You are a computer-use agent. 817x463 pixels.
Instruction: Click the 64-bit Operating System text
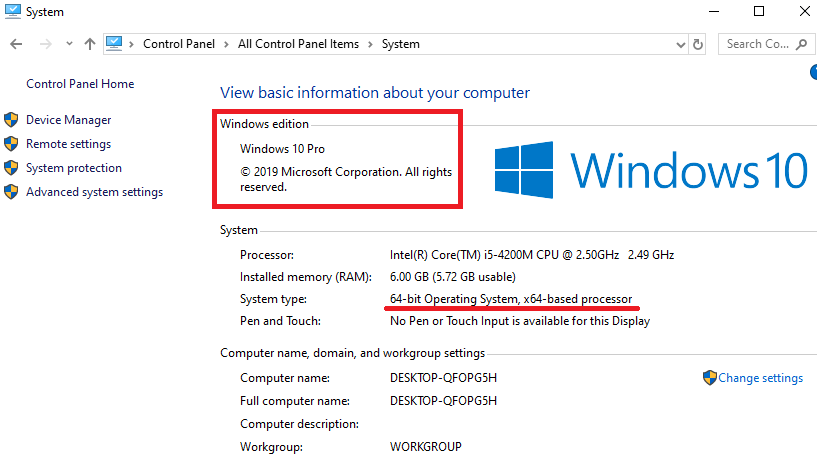(511, 299)
